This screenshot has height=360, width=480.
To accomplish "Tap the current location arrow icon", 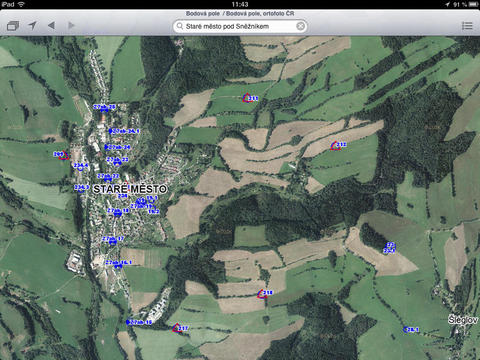I will click(x=32, y=25).
